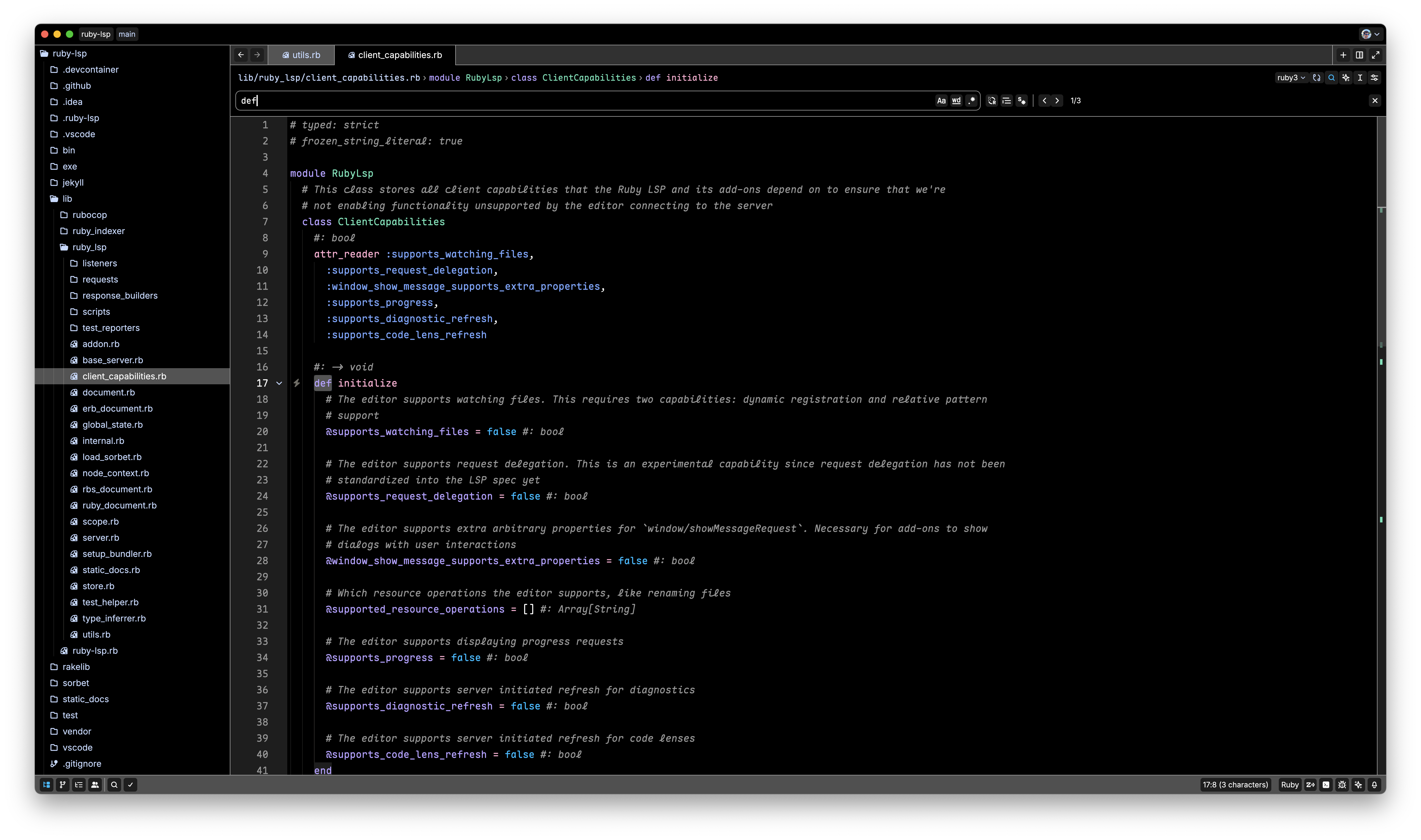Open the debugger bug icon
This screenshot has height=840, width=1421.
(1342, 784)
